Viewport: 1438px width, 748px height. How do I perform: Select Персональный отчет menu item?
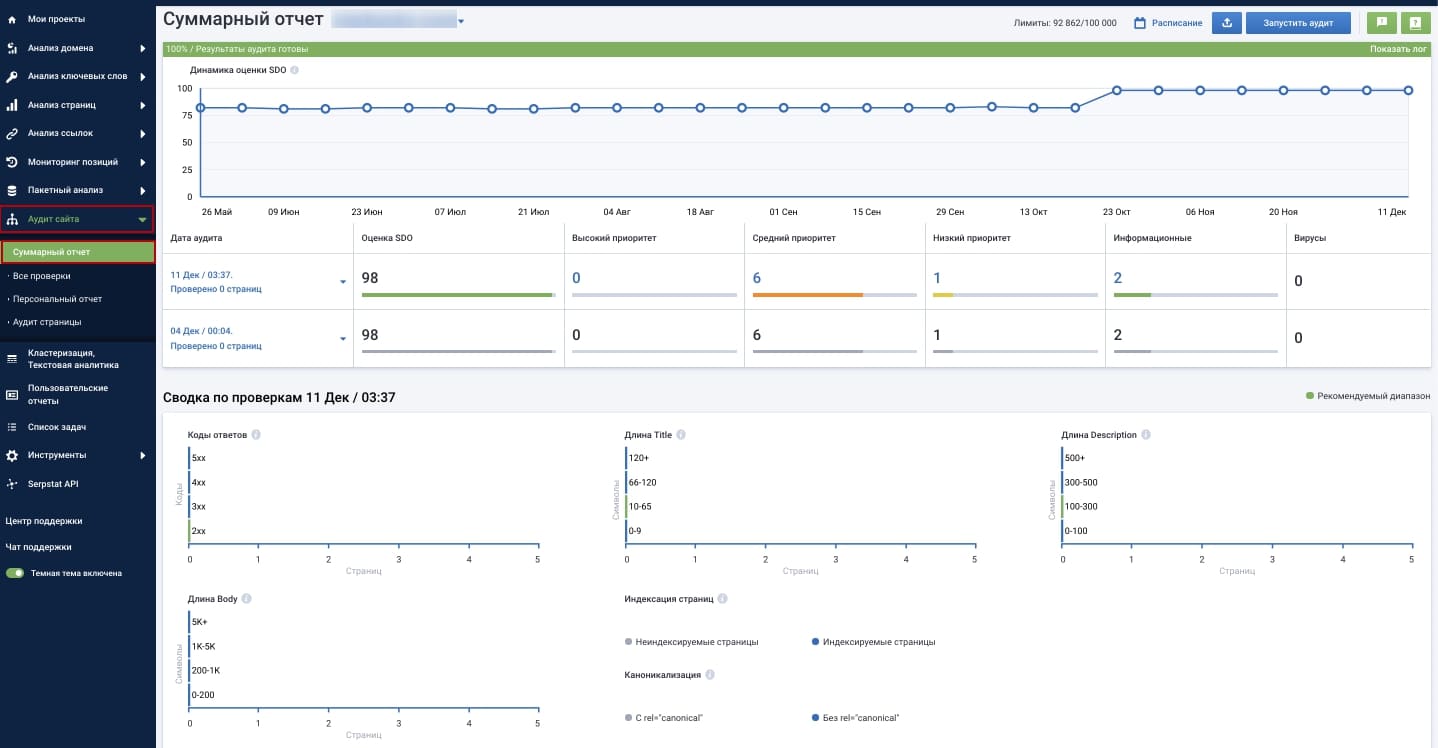click(x=57, y=299)
